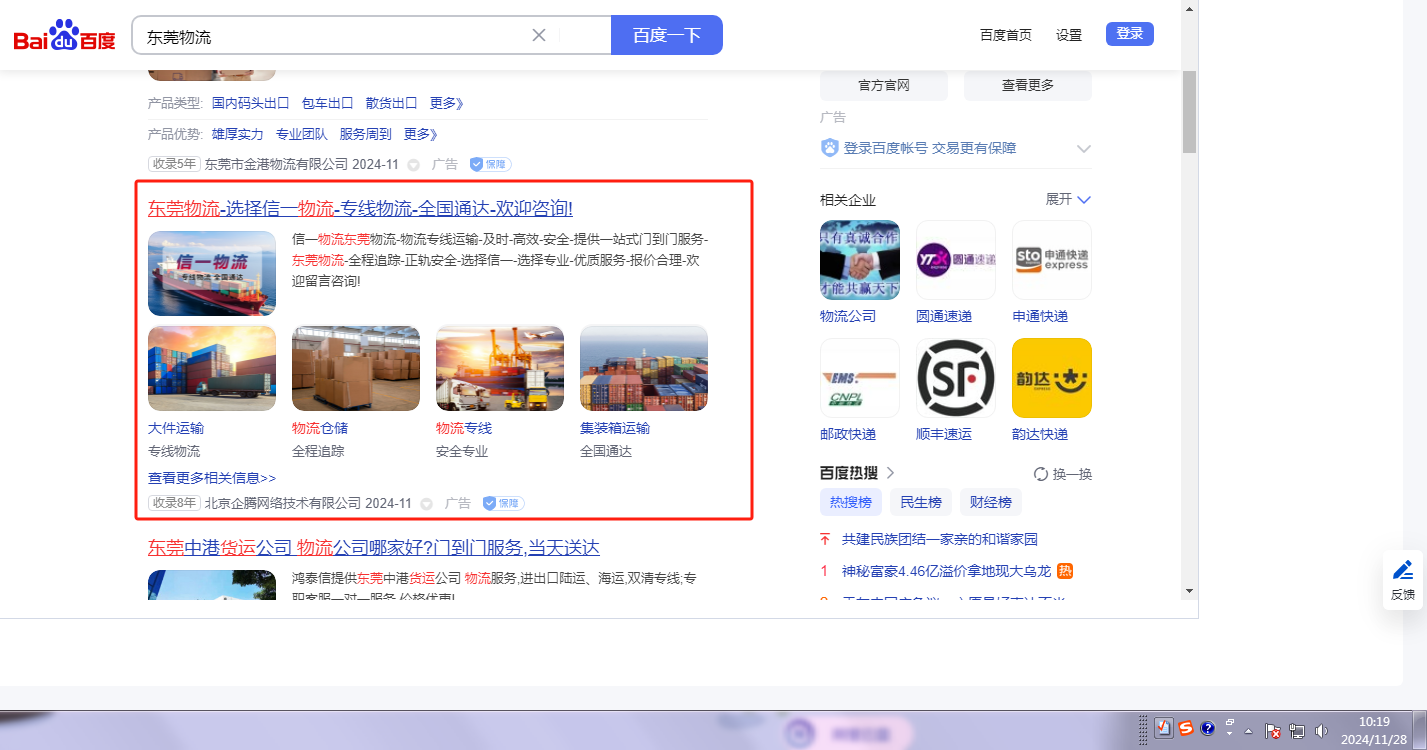Open 查看更多相关信息>> link
The width and height of the screenshot is (1427, 750).
point(212,478)
